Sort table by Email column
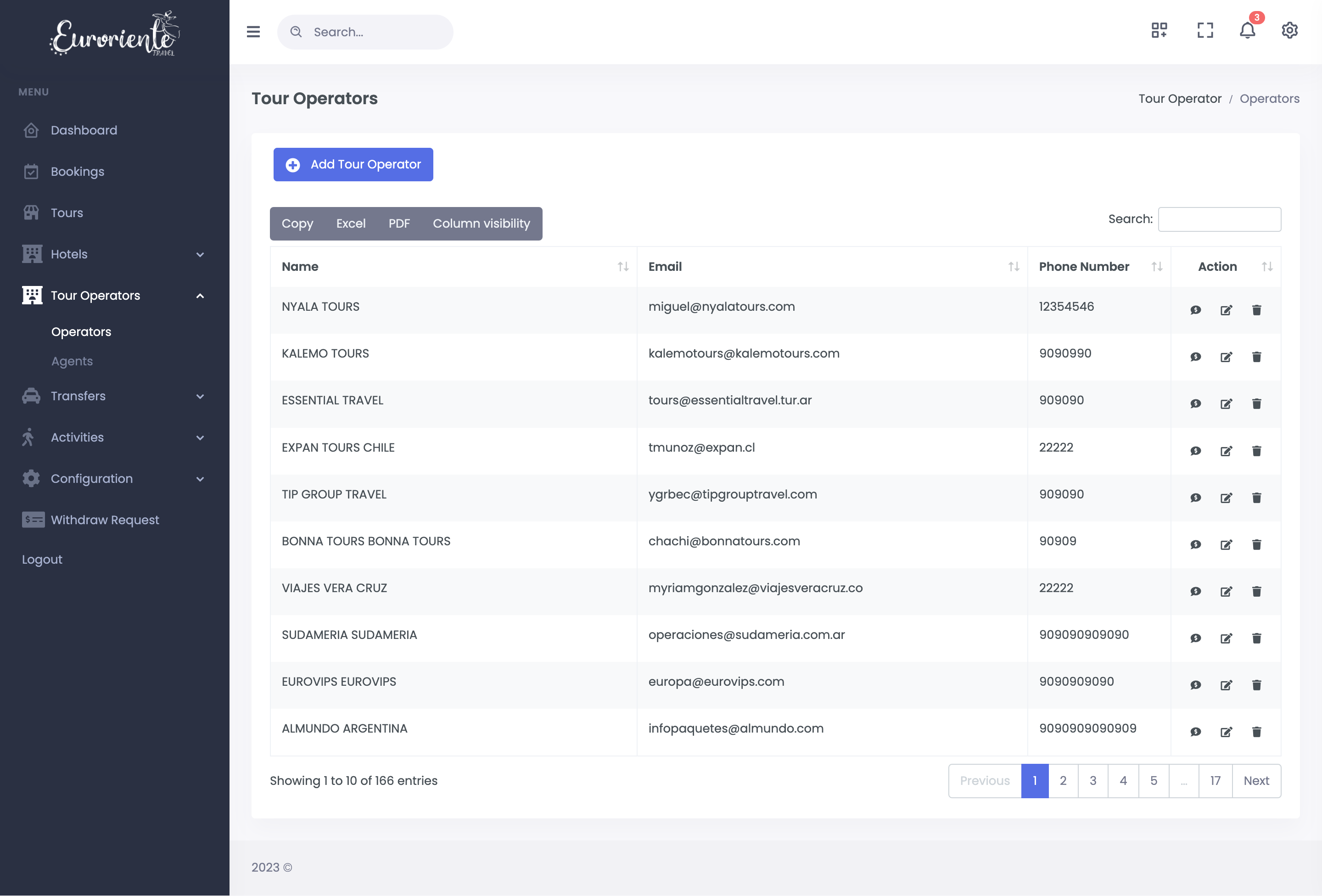1322x896 pixels. 832,266
